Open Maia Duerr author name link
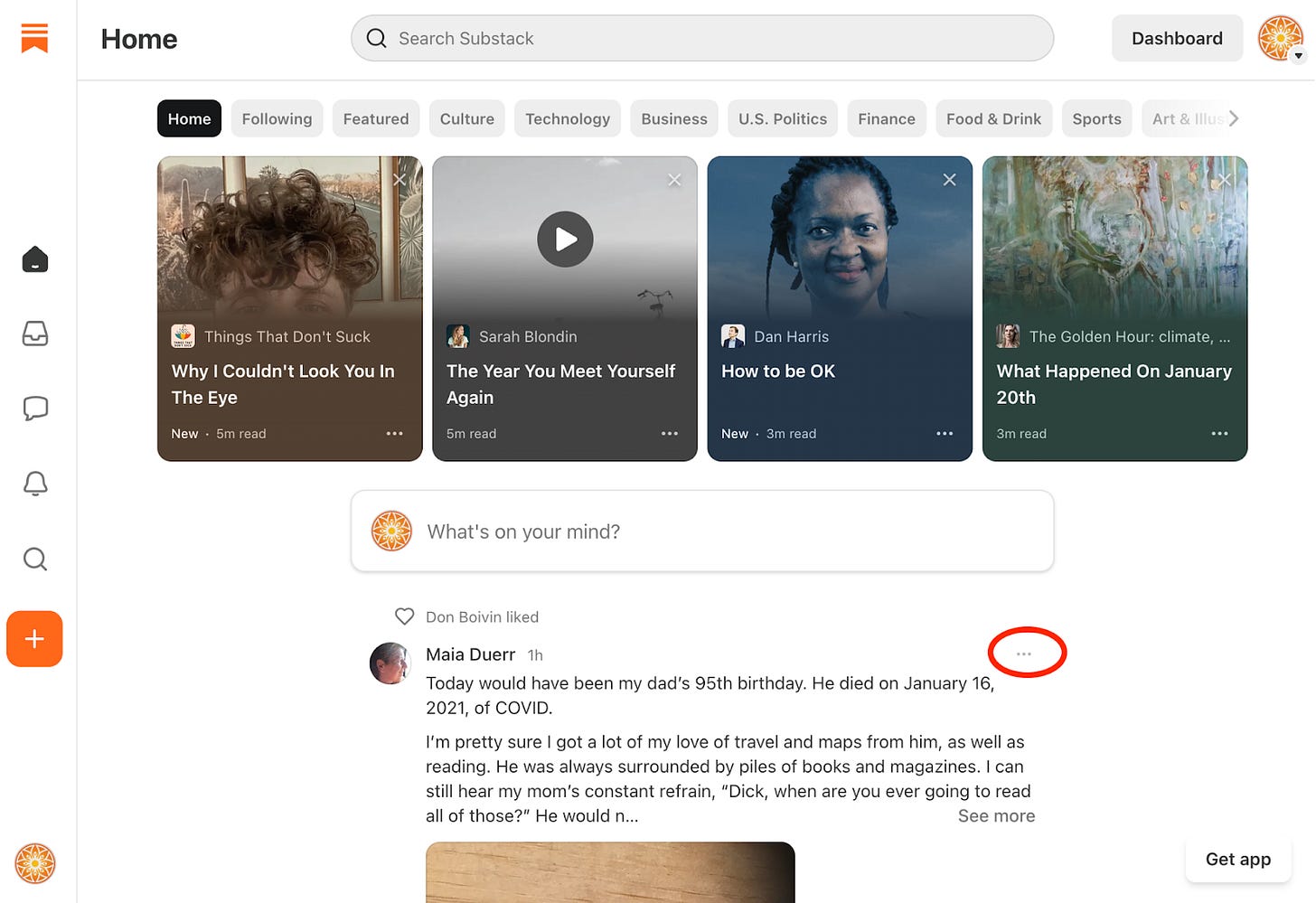Viewport: 1316px width, 903px height. click(470, 654)
